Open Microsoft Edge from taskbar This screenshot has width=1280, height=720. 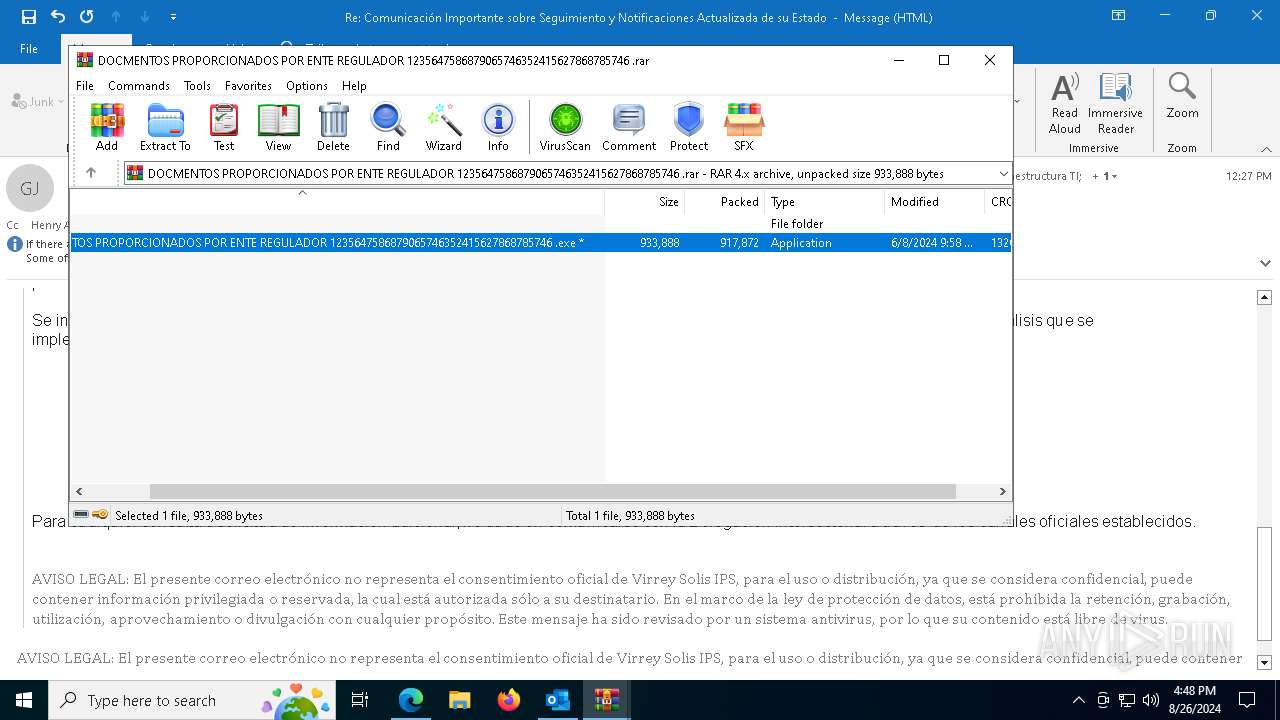point(411,700)
